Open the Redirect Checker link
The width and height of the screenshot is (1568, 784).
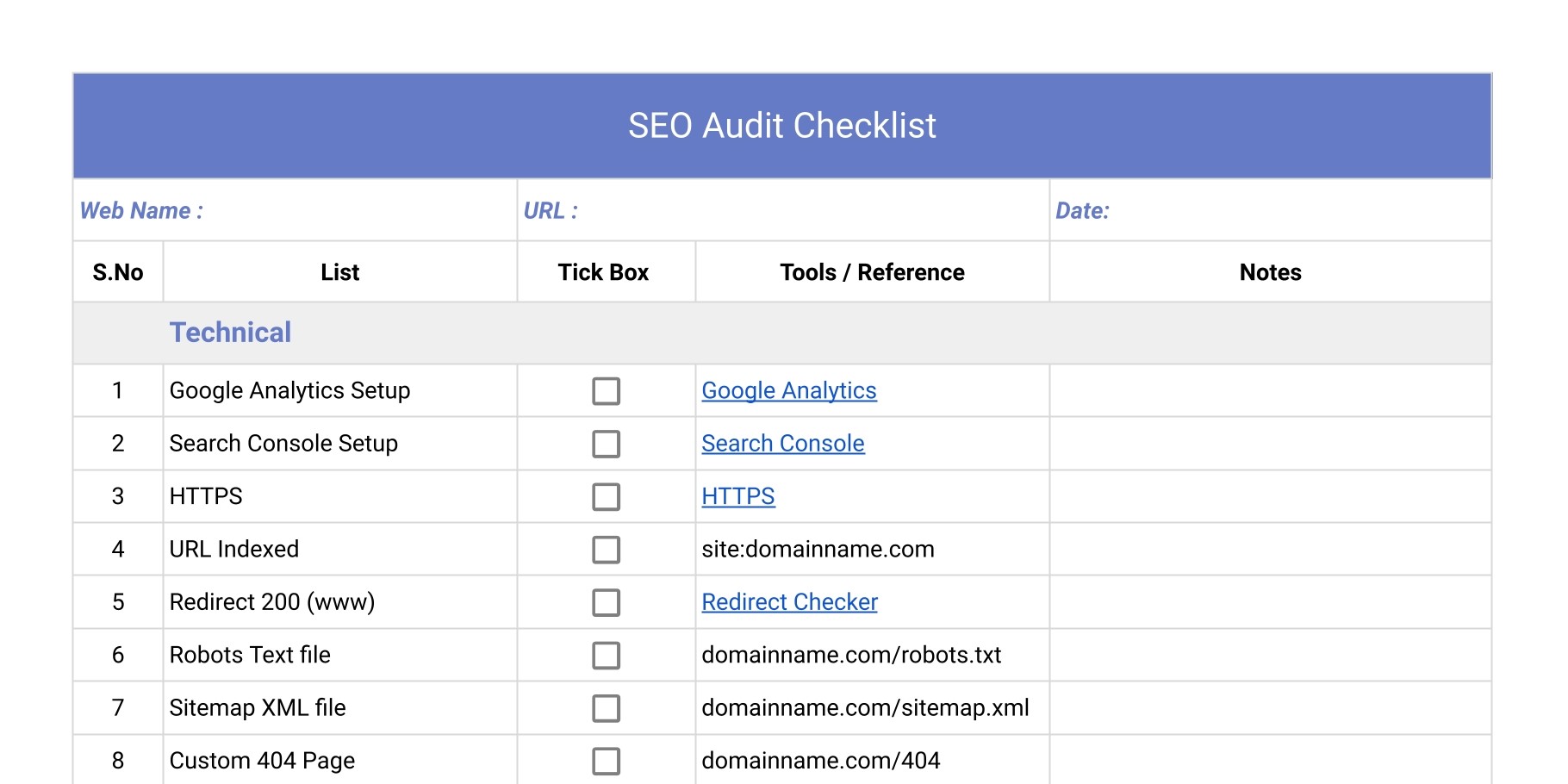pos(790,601)
